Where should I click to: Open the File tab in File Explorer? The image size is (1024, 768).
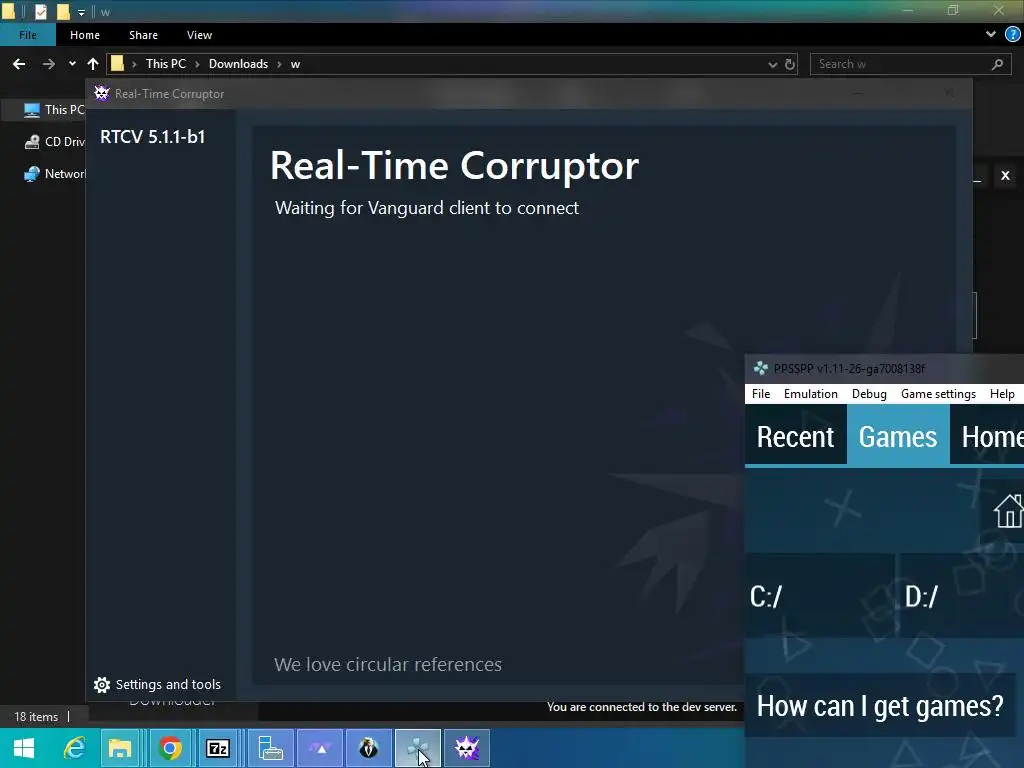27,35
